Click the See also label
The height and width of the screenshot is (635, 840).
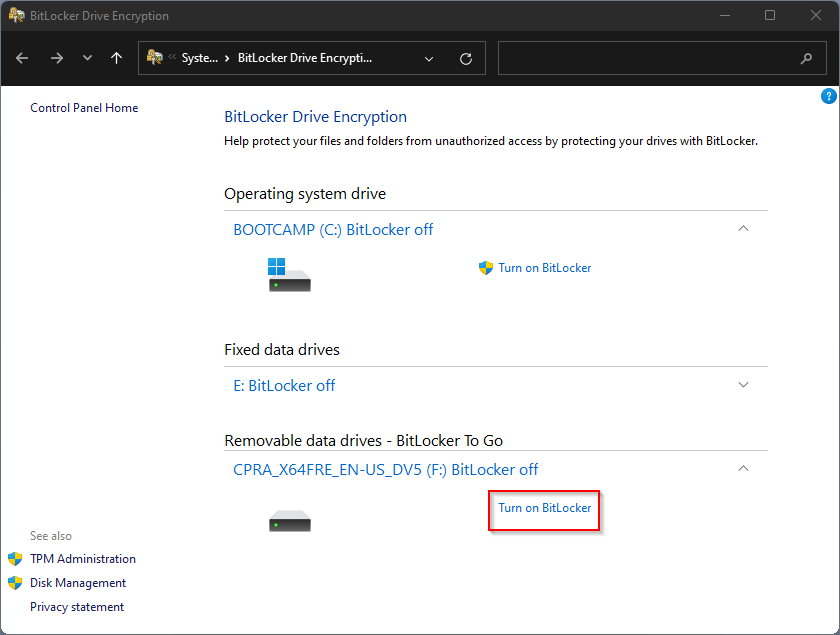coord(50,536)
